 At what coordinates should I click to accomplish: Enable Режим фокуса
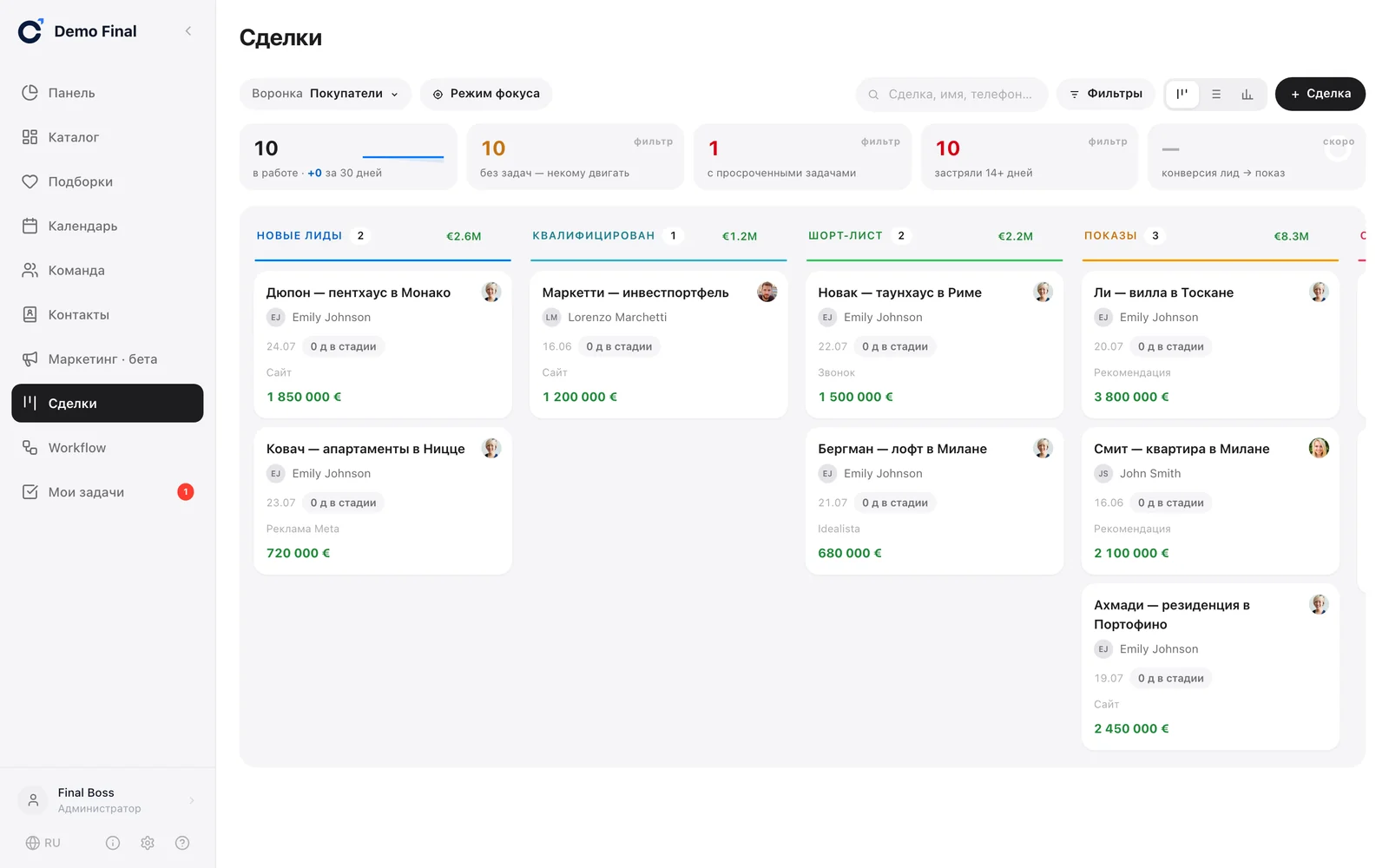tap(486, 94)
